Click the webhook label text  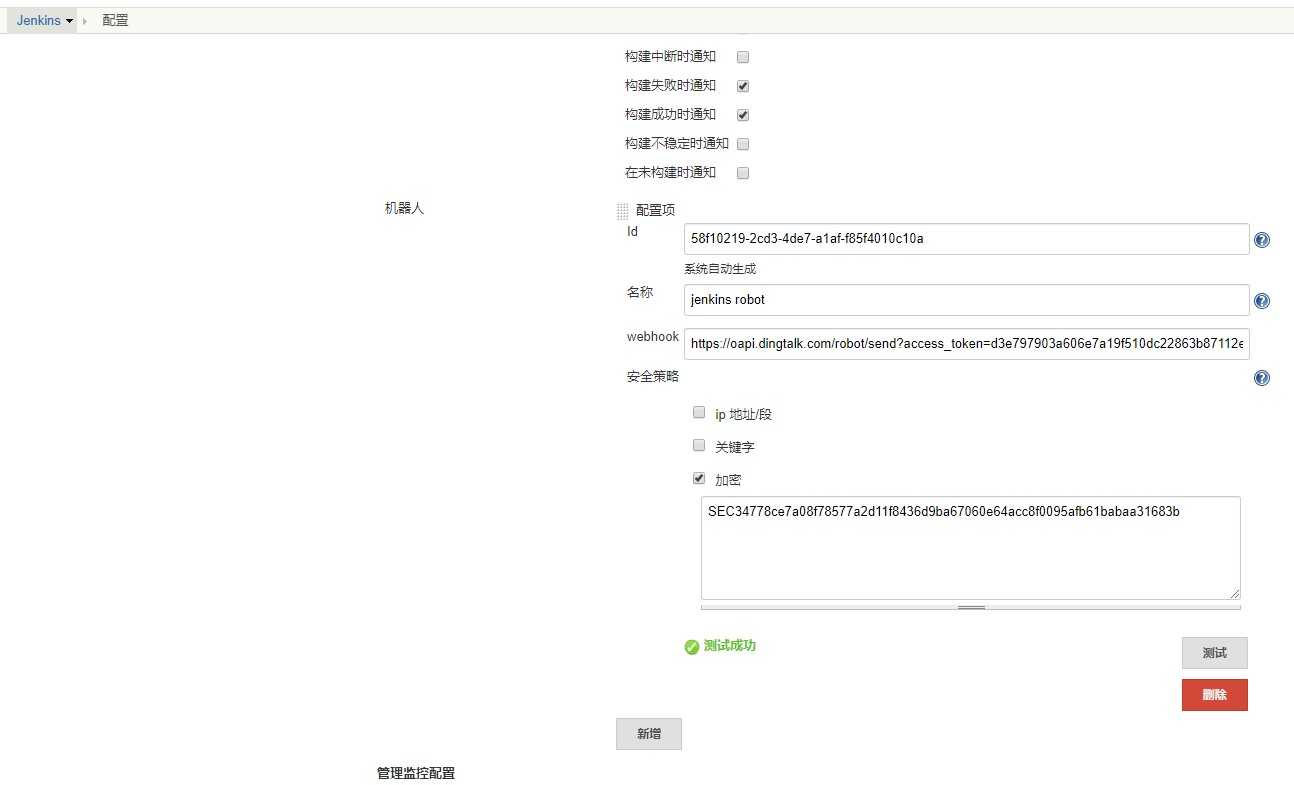pos(653,337)
